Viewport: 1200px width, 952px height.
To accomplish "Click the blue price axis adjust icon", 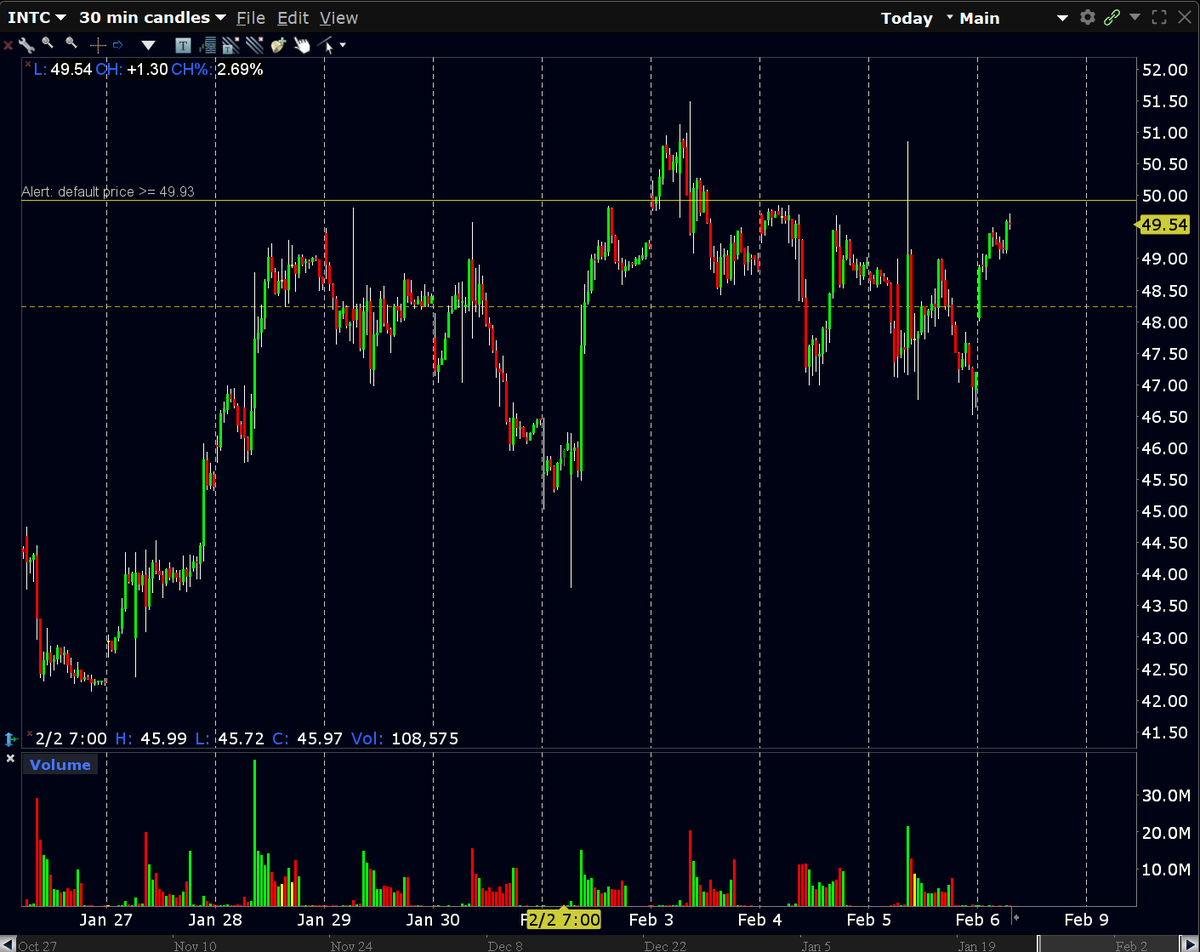I will tap(11, 739).
